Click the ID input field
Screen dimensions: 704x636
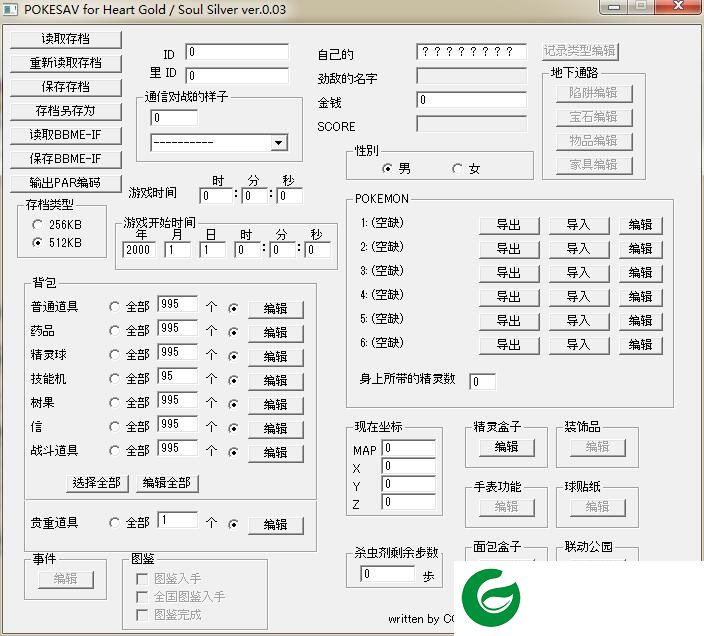tap(237, 52)
